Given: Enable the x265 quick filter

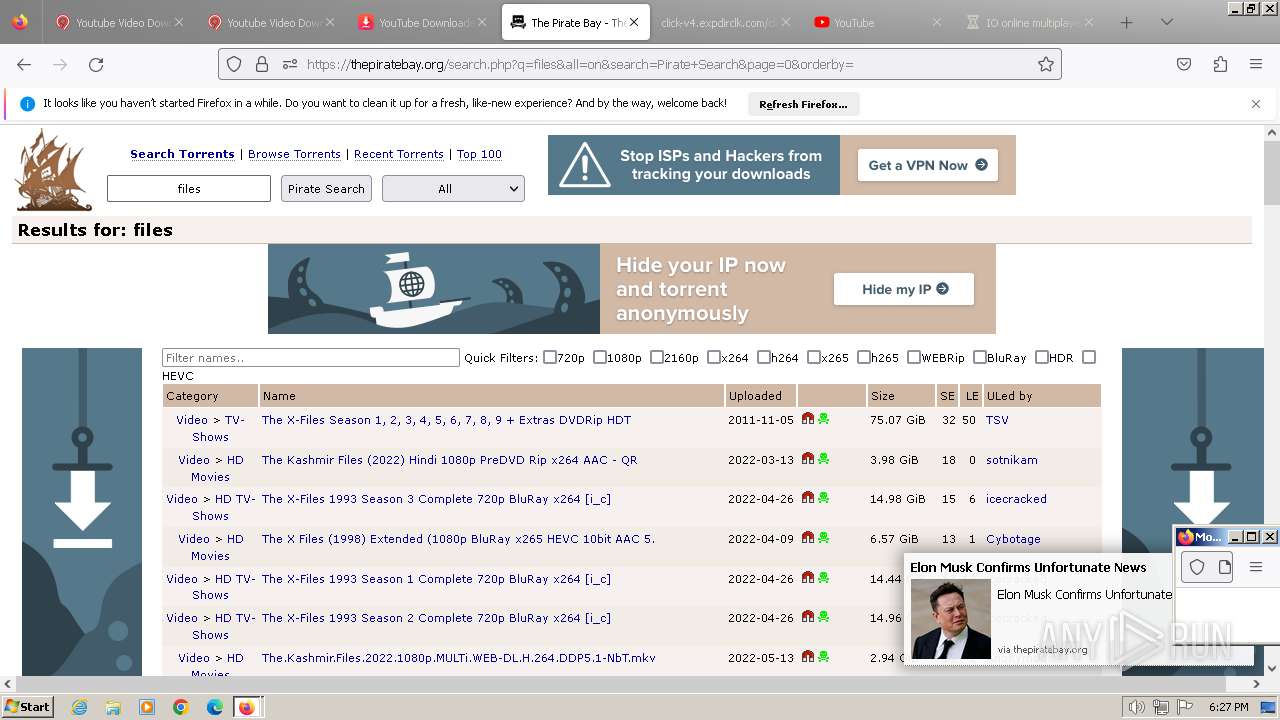Looking at the screenshot, I should (814, 357).
